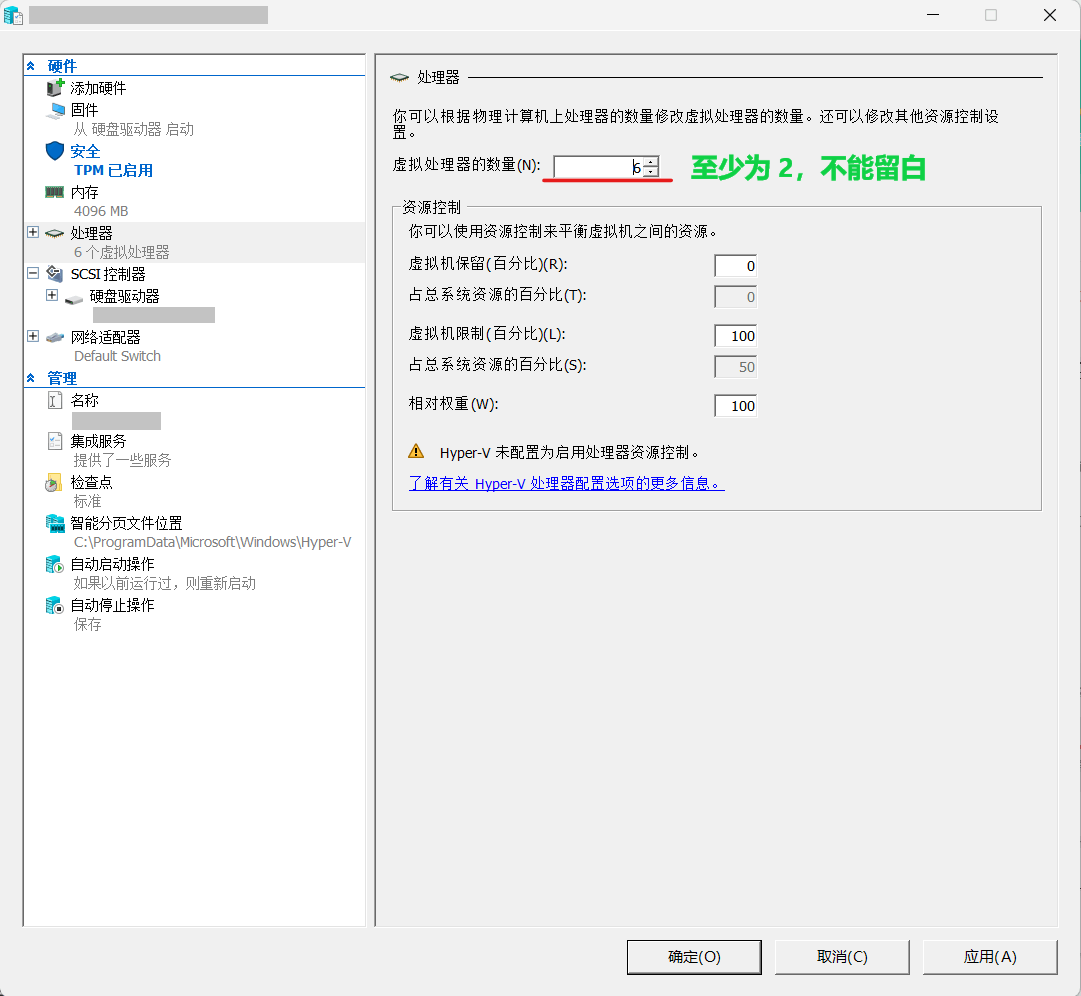Click the VM limit percentage (L) field
The height and width of the screenshot is (996, 1081).
pos(736,336)
